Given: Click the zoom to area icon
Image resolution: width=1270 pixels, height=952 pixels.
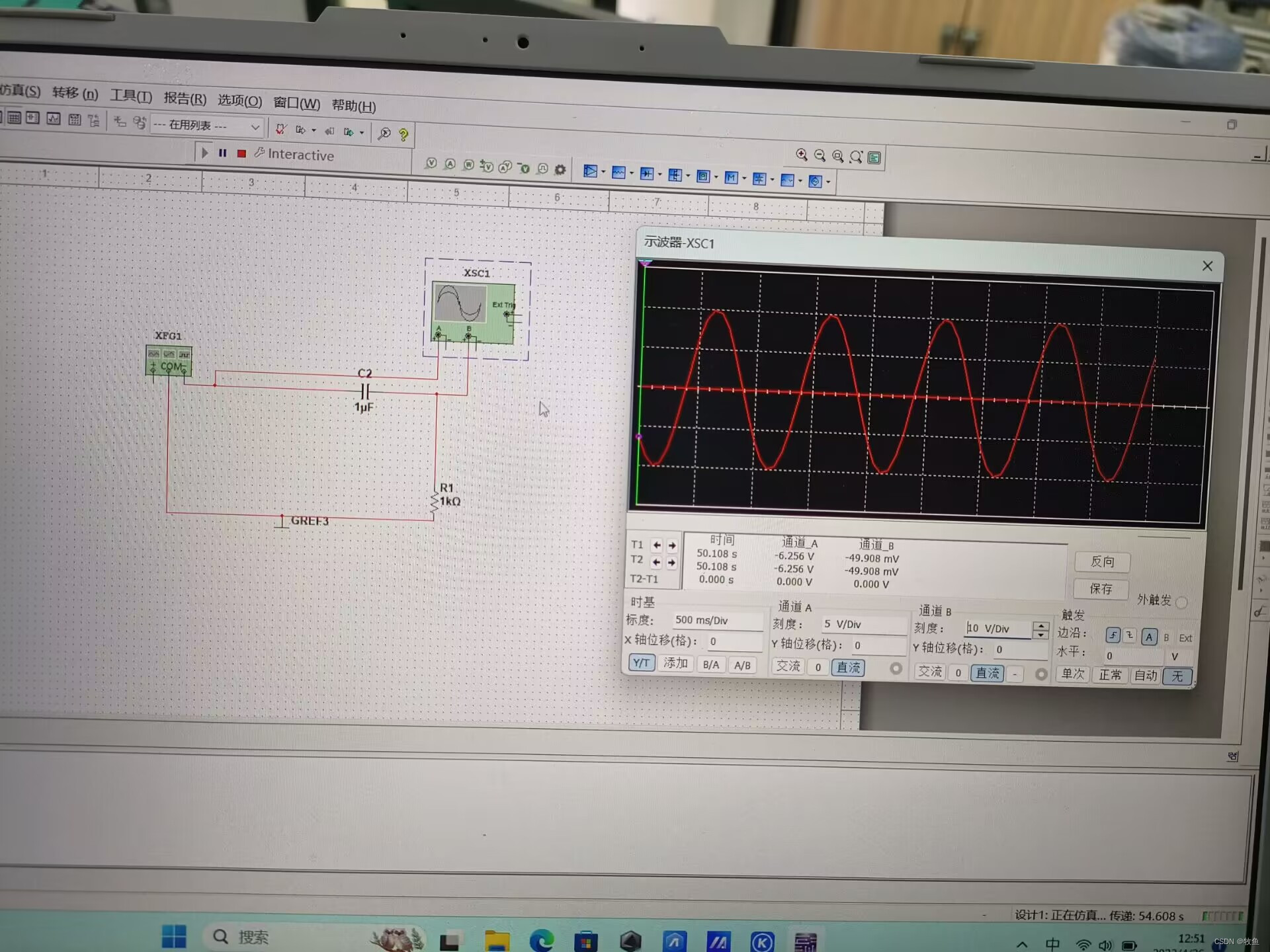Looking at the screenshot, I should tap(838, 156).
